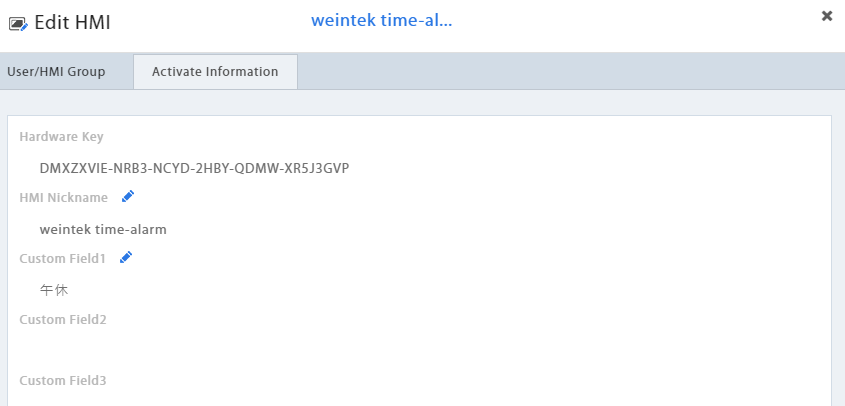Click the HMI Nickname label
This screenshot has width=845, height=406.
point(64,198)
